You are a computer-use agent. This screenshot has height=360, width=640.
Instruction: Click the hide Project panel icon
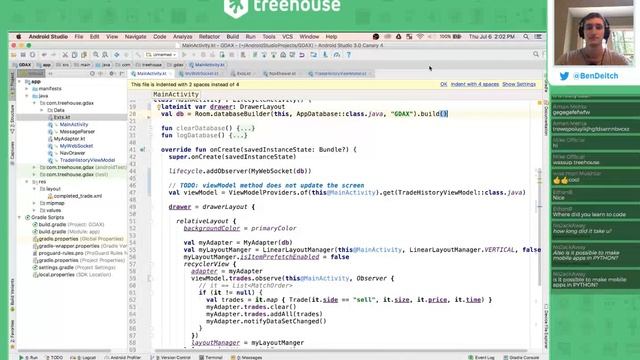pyautogui.click(x=122, y=74)
